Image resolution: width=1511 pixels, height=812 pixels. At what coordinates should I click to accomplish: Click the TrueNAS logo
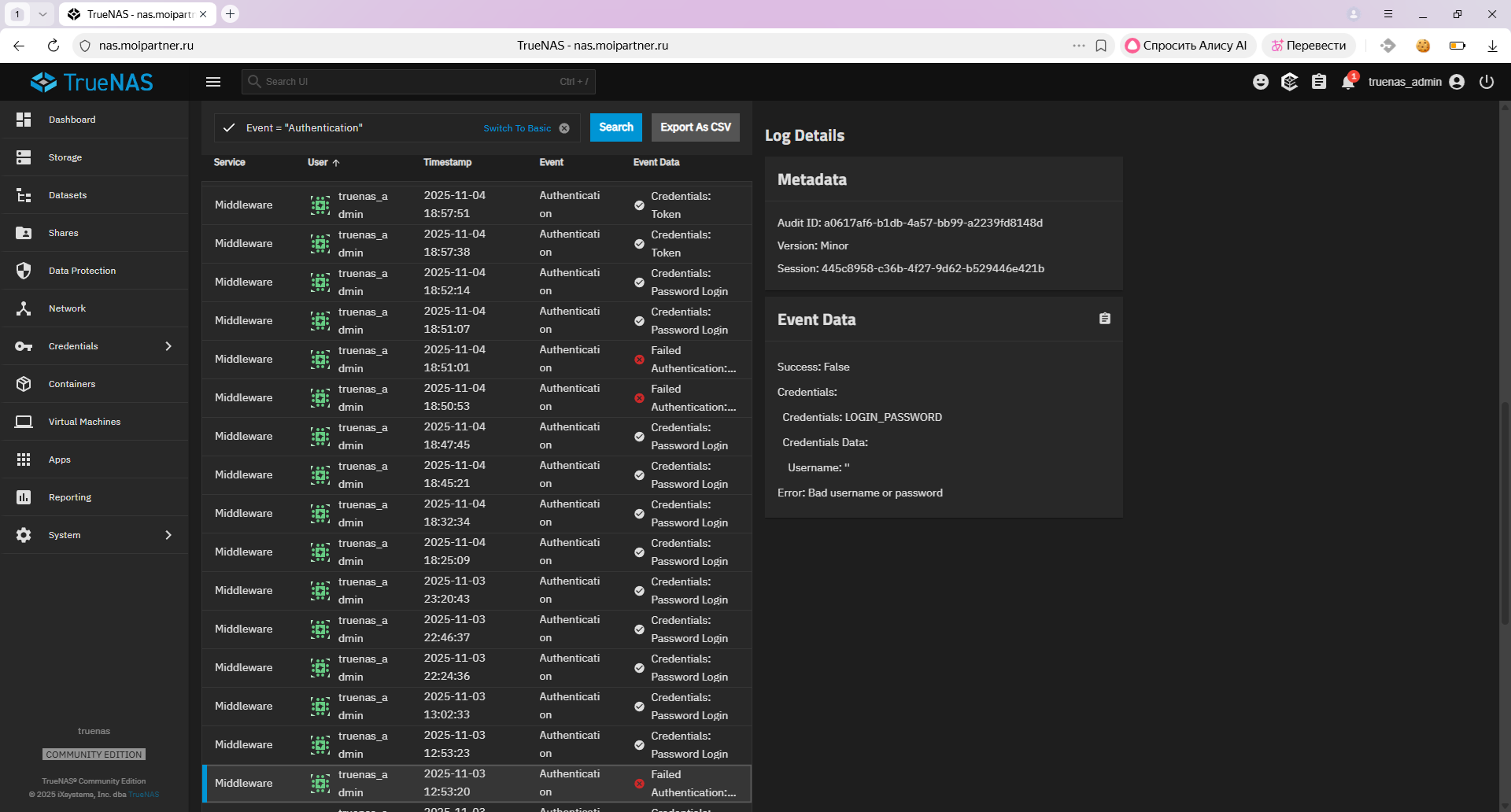click(x=92, y=82)
